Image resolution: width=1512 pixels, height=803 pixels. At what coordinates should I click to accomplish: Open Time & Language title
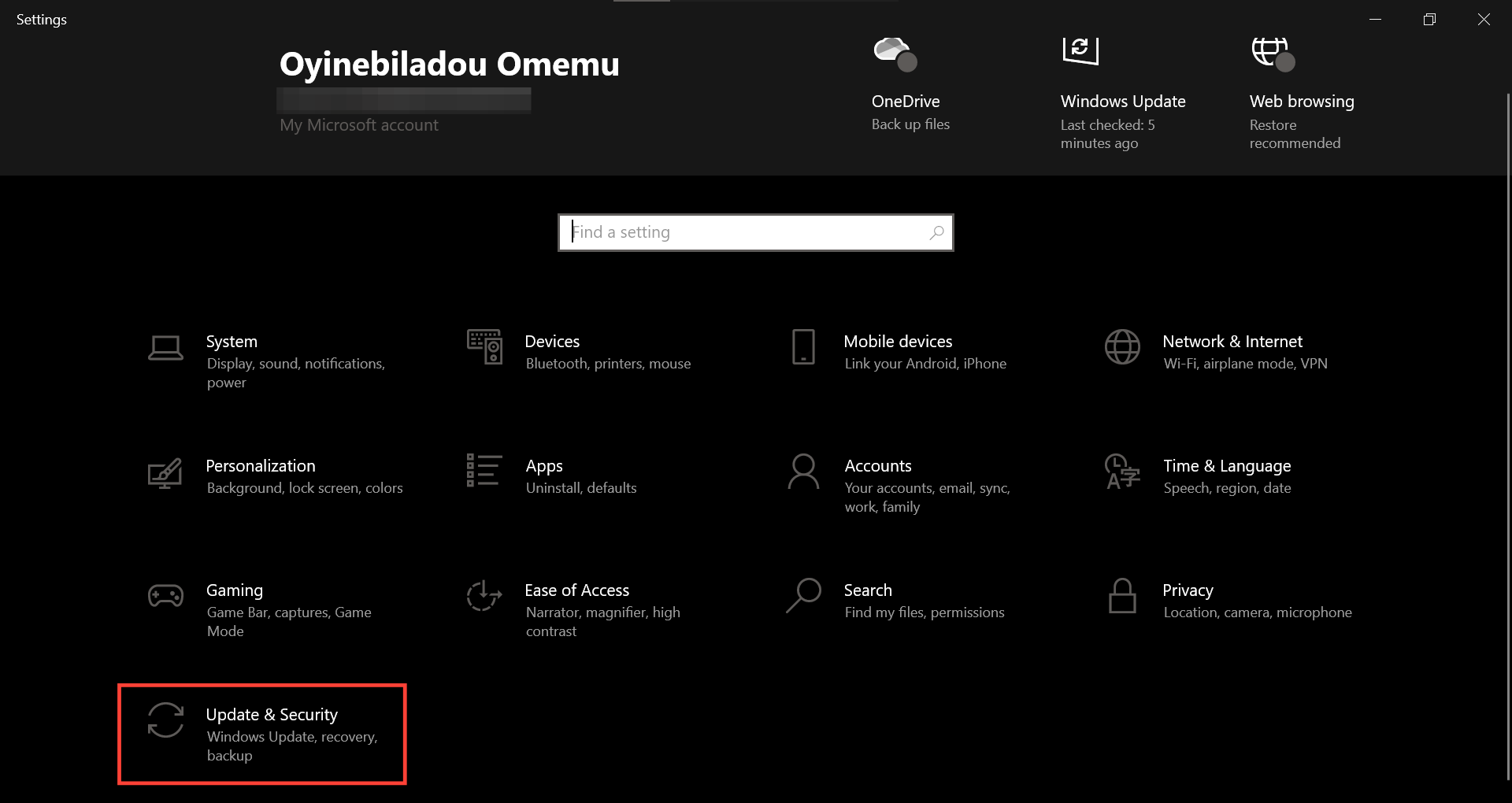tap(1227, 466)
